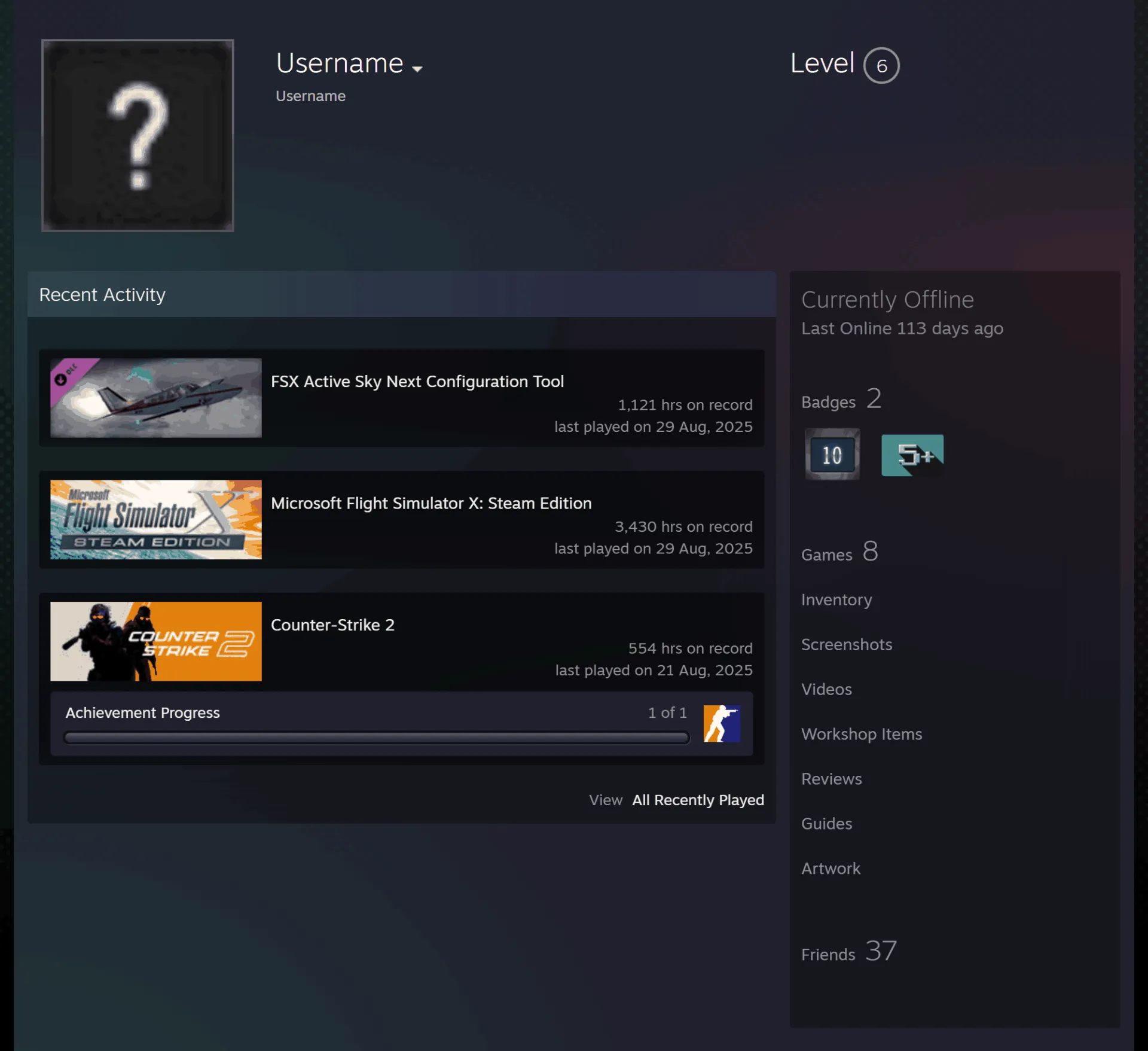Click the Achievement Progress bar
This screenshot has height=1051, width=1148.
377,738
